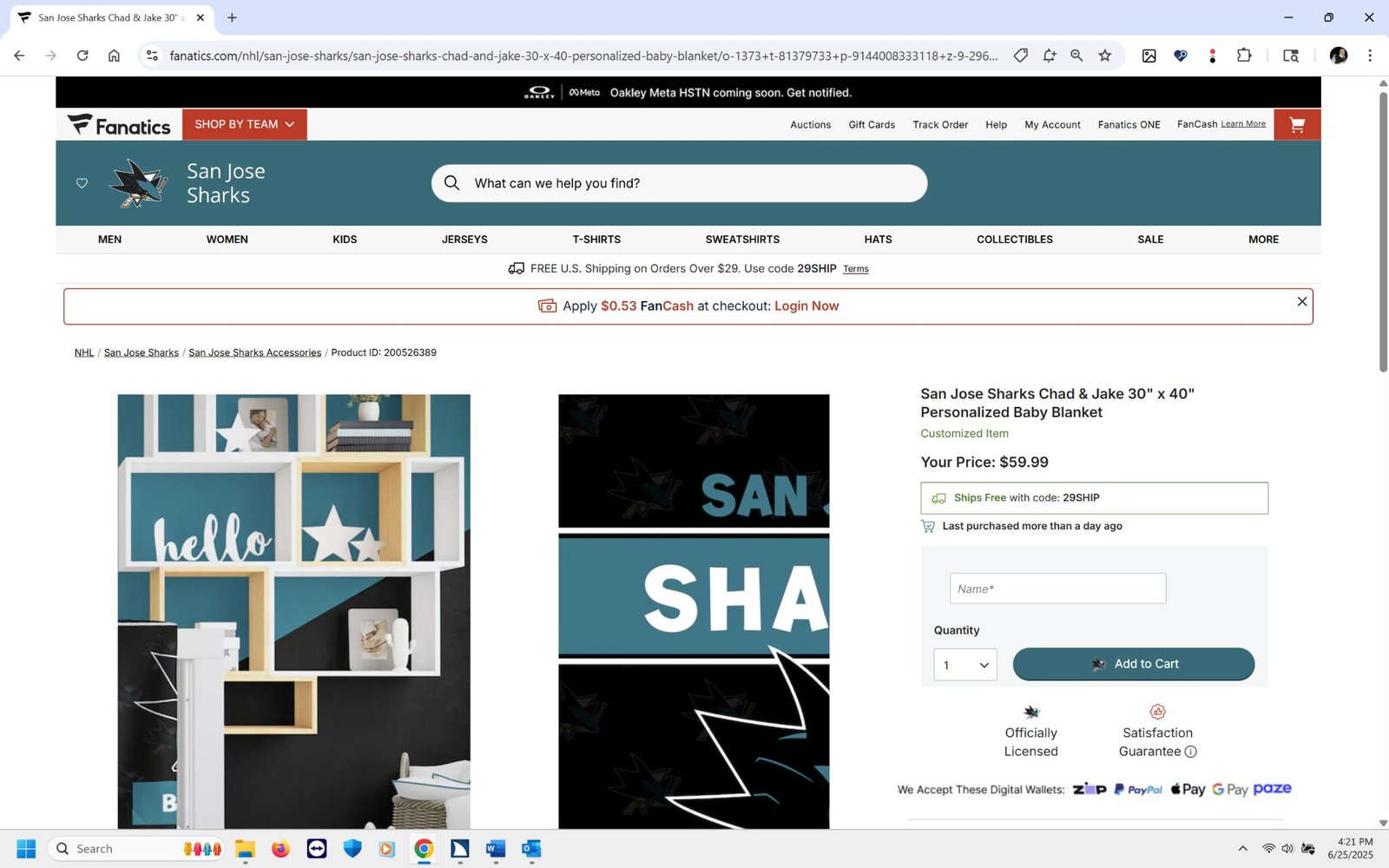Click the Fanatics logo
This screenshot has height=868, width=1389.
tap(119, 125)
